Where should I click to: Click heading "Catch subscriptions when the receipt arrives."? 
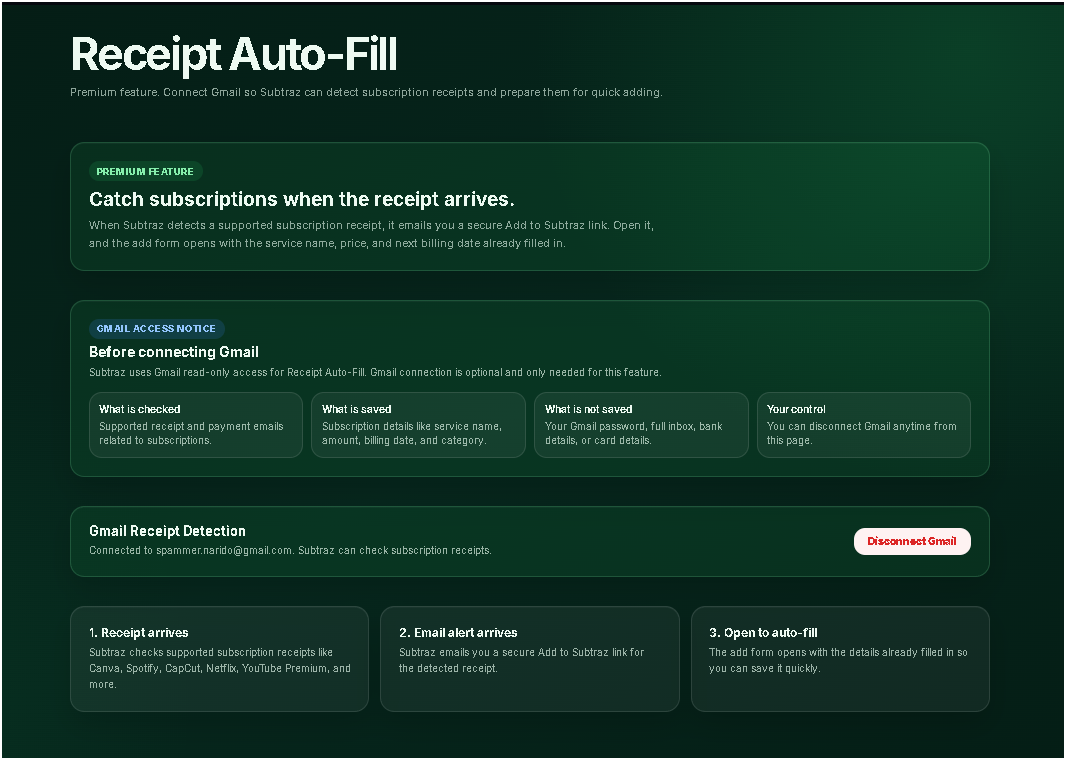(x=301, y=199)
